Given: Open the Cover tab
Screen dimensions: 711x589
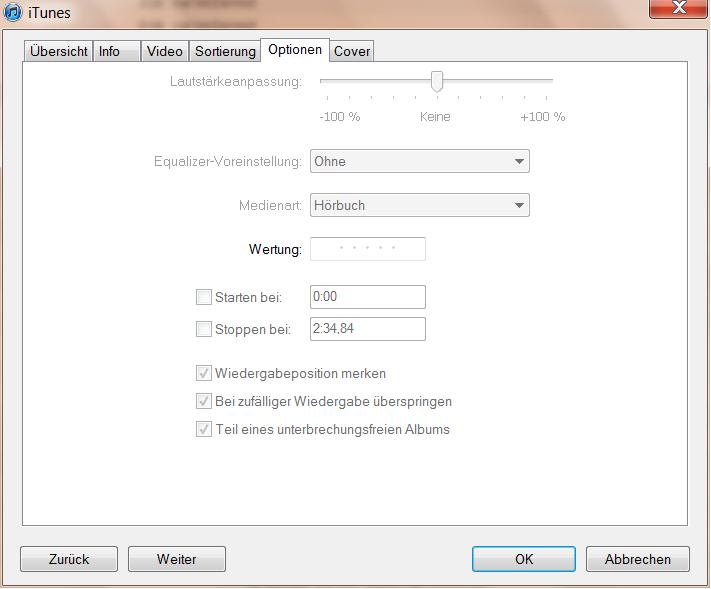Looking at the screenshot, I should (x=352, y=51).
